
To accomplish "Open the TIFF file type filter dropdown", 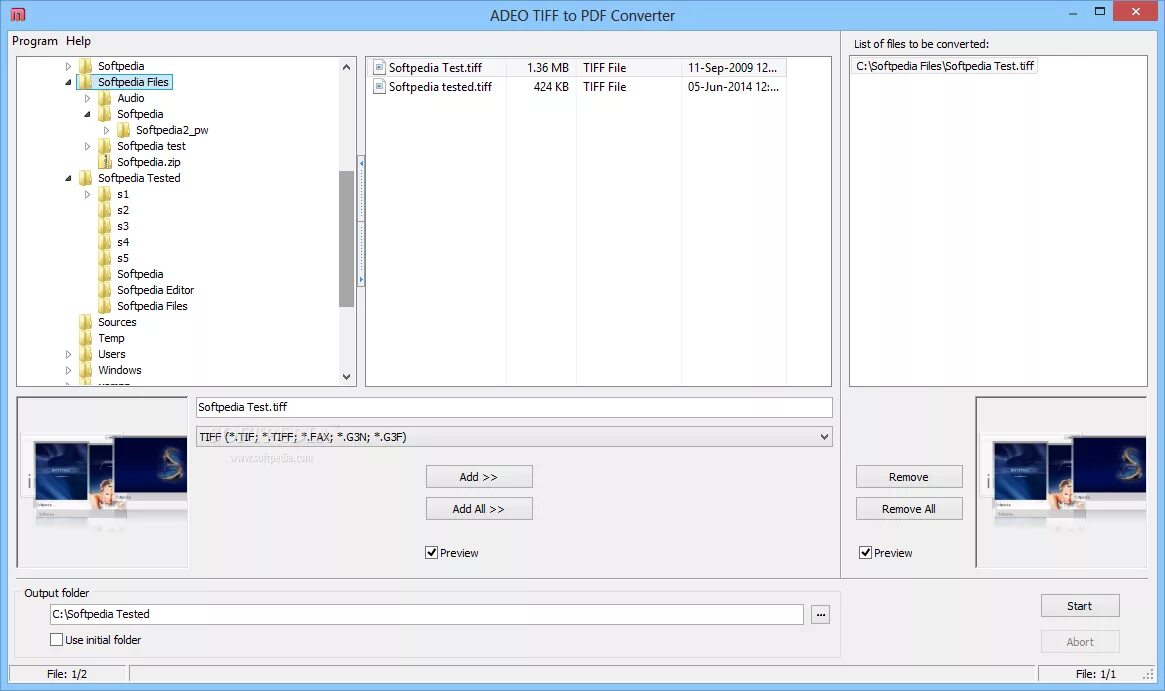I will tap(823, 437).
